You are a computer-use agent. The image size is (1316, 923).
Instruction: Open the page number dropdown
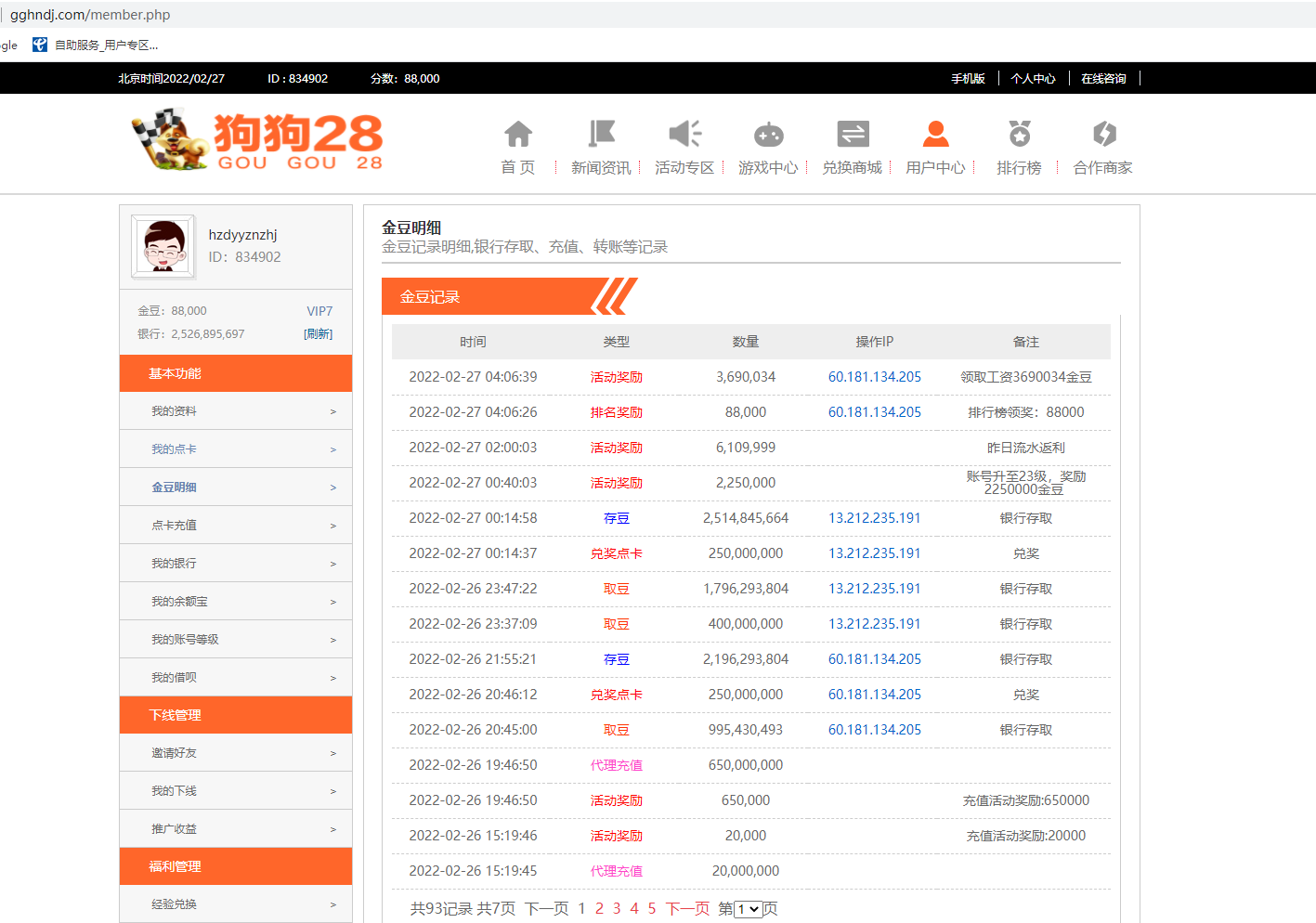(x=748, y=909)
